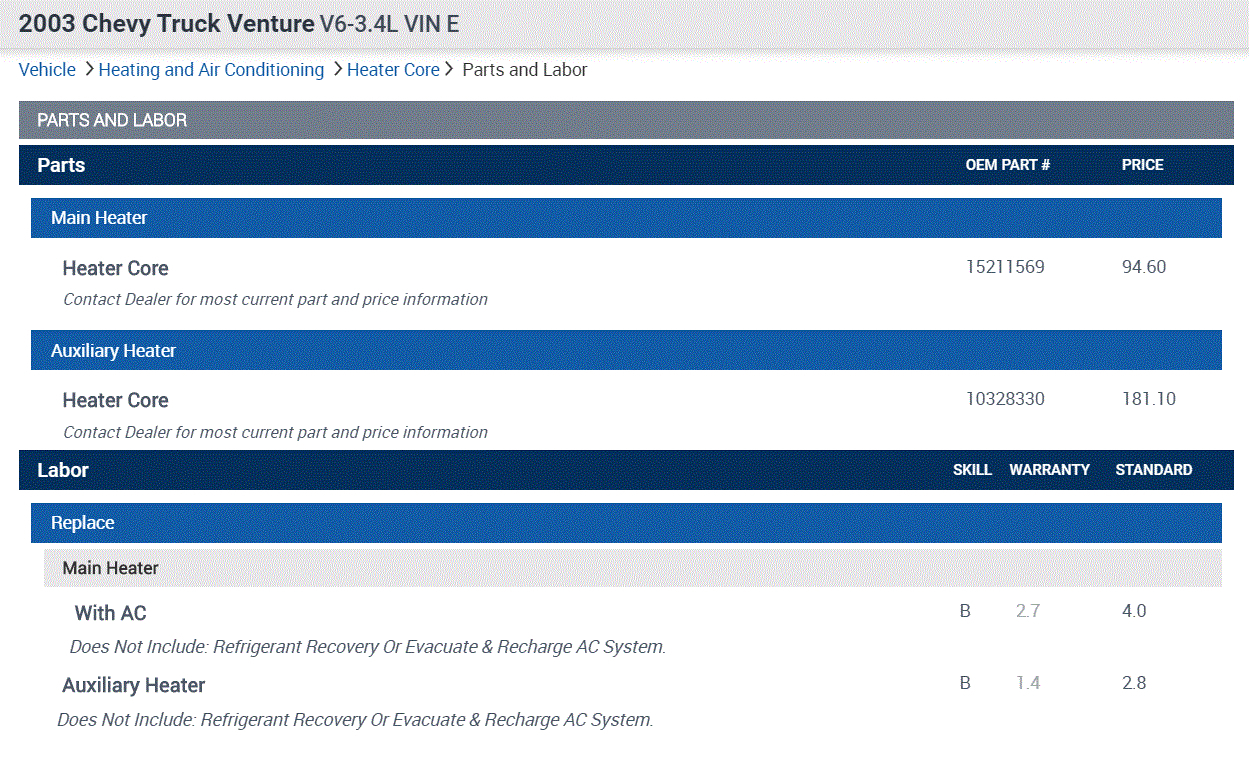Viewport: 1249px width, 765px height.
Task: Click the With AC labor operation
Action: coord(110,613)
